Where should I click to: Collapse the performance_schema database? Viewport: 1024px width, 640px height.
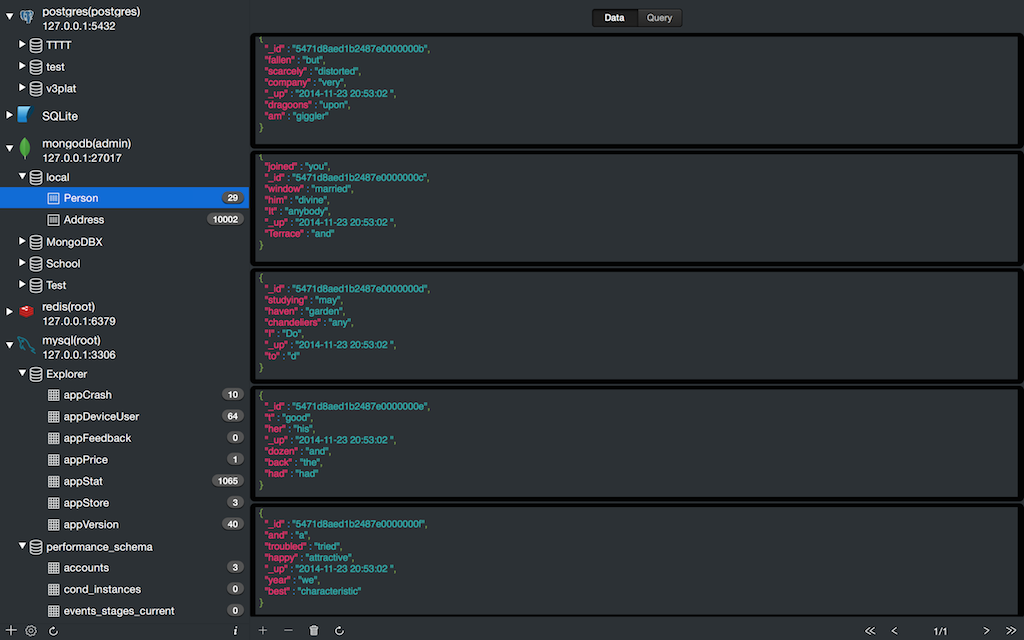[23, 547]
